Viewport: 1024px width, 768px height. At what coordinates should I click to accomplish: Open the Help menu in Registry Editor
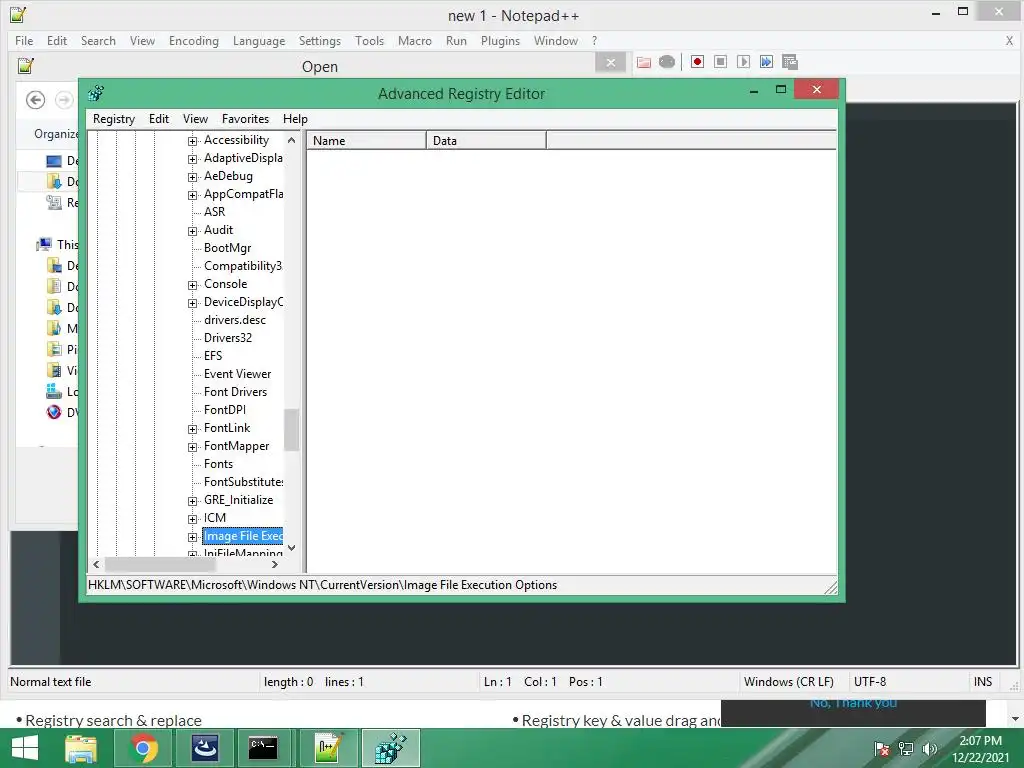click(x=295, y=119)
